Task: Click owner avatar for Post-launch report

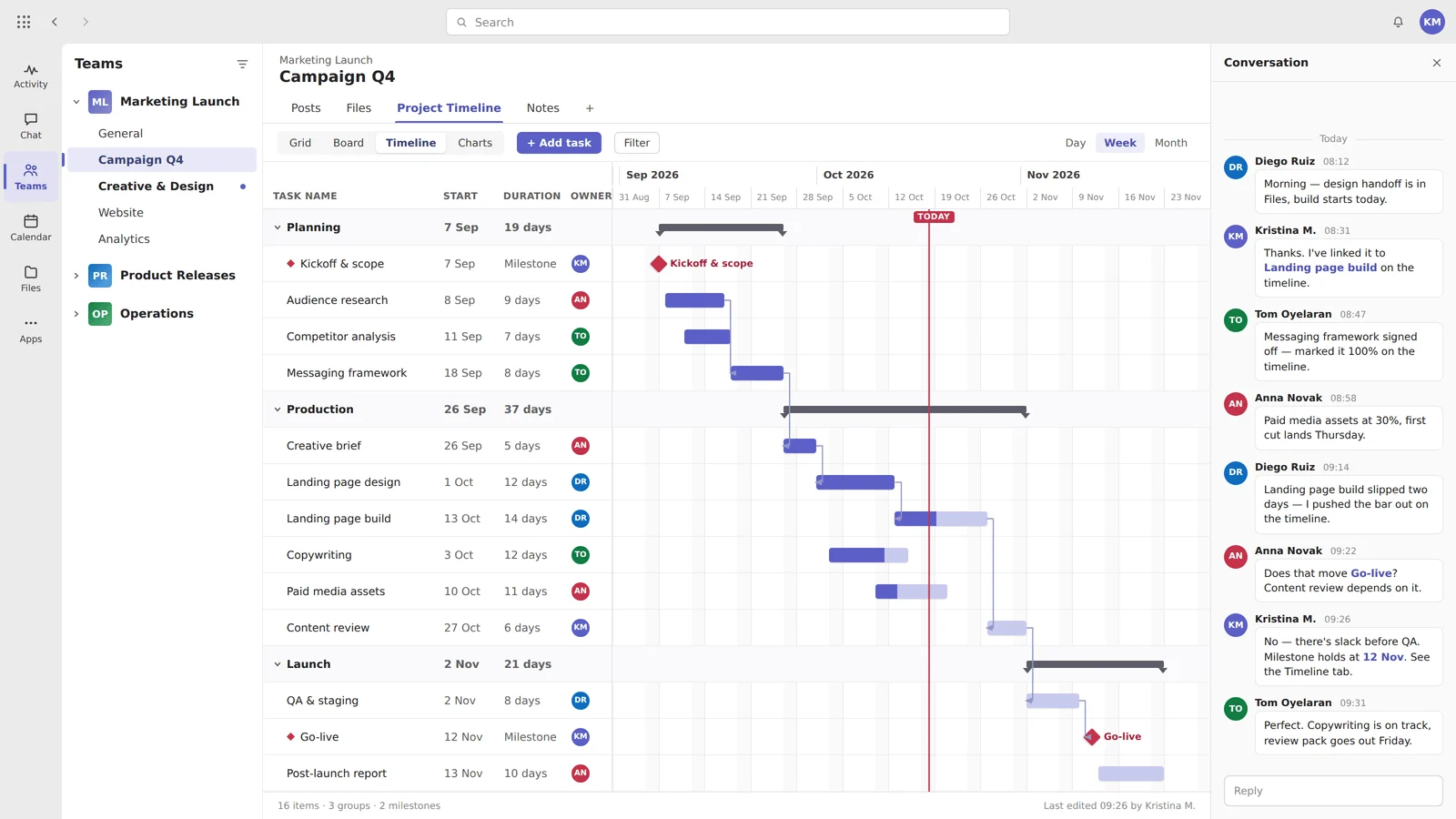Action: tap(581, 773)
